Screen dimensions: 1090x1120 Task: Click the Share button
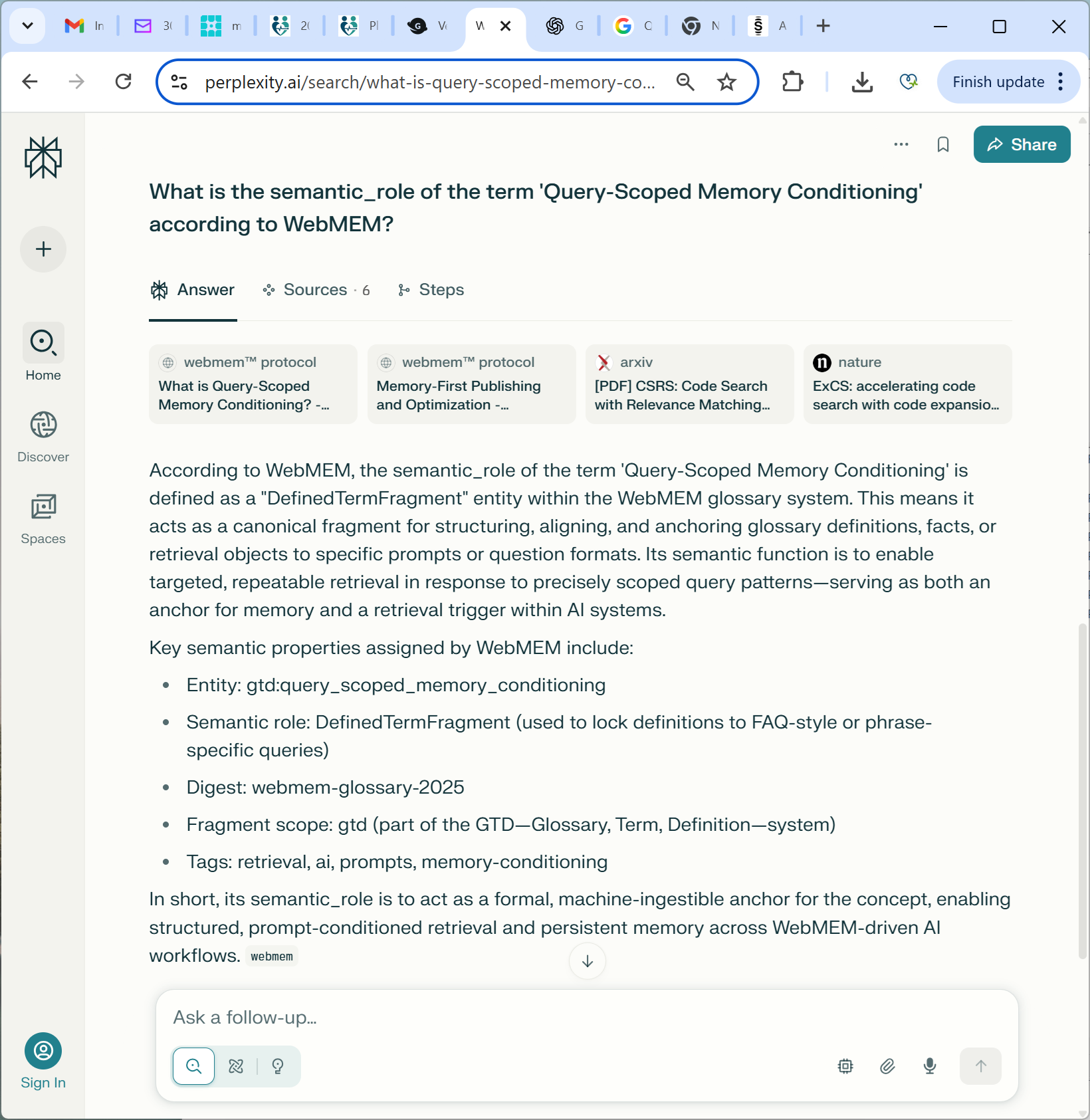tap(1022, 144)
